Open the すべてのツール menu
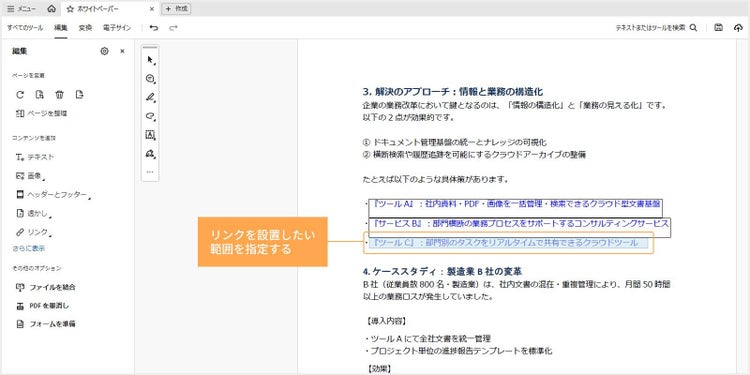Image resolution: width=750 pixels, height=375 pixels. pyautogui.click(x=25, y=28)
